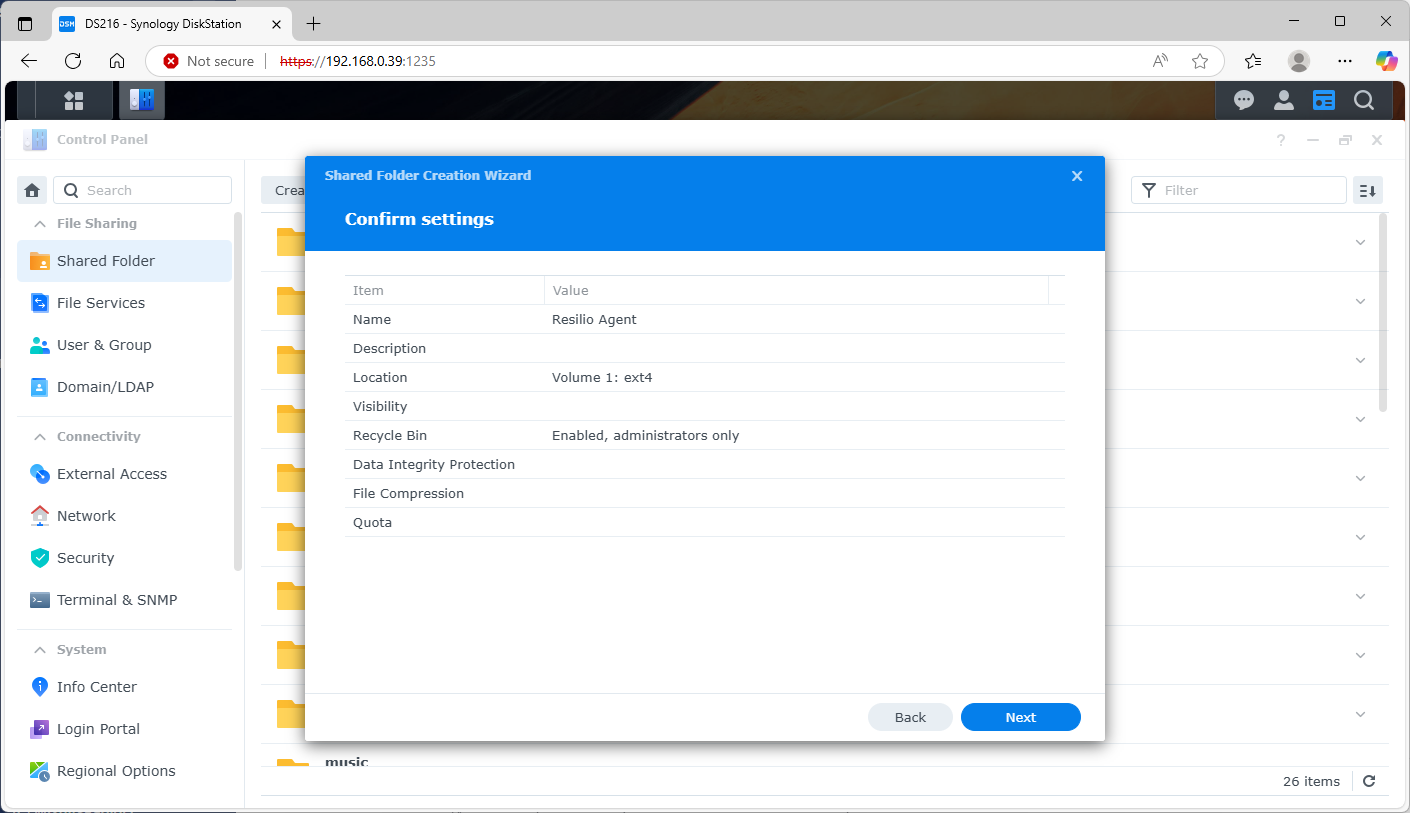Image resolution: width=1410 pixels, height=813 pixels.
Task: Open the Info Center
Action: point(96,687)
